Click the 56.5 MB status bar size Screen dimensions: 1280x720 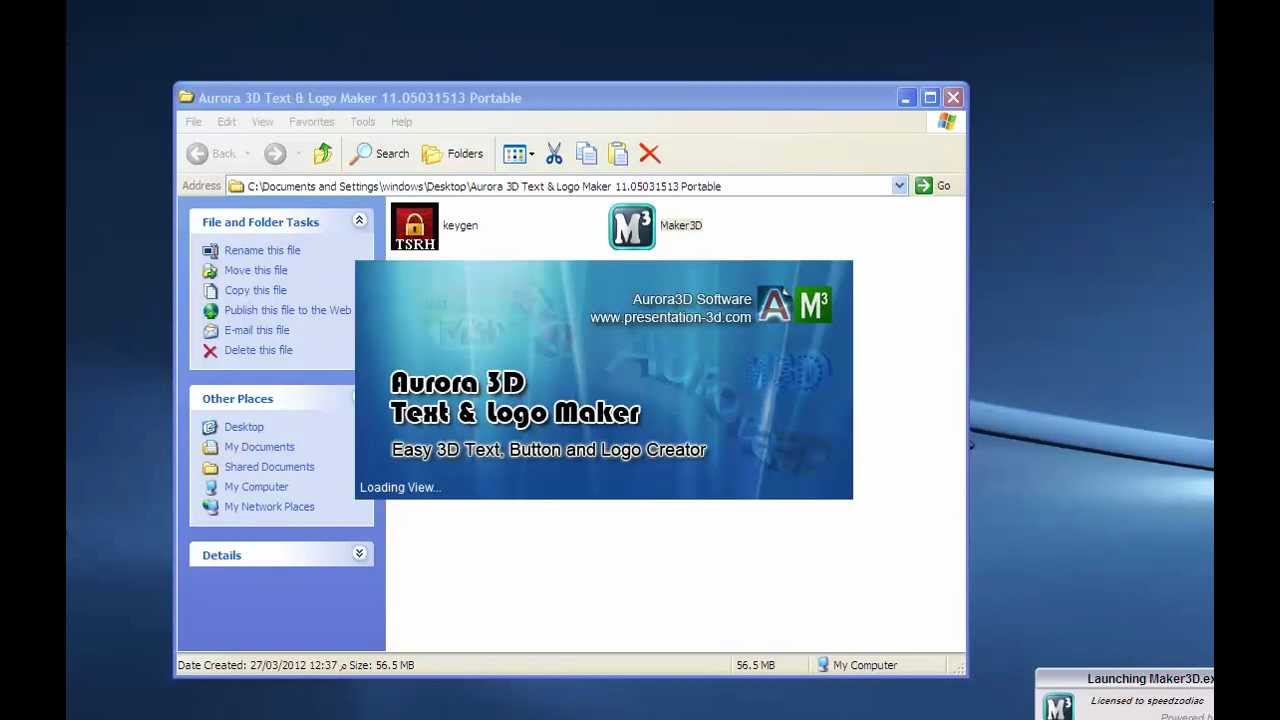coord(755,665)
